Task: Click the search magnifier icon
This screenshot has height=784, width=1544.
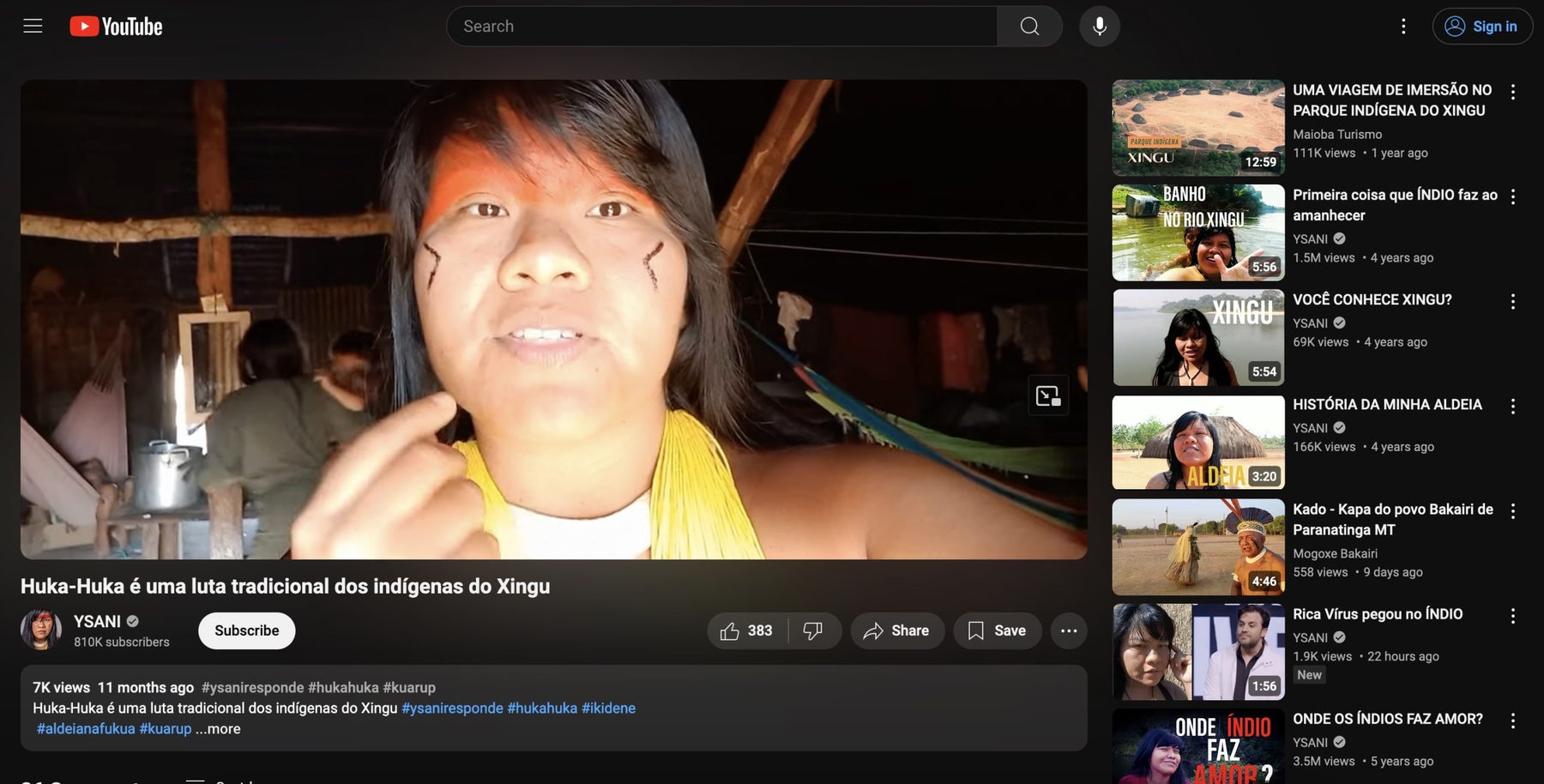Action: 1028,26
